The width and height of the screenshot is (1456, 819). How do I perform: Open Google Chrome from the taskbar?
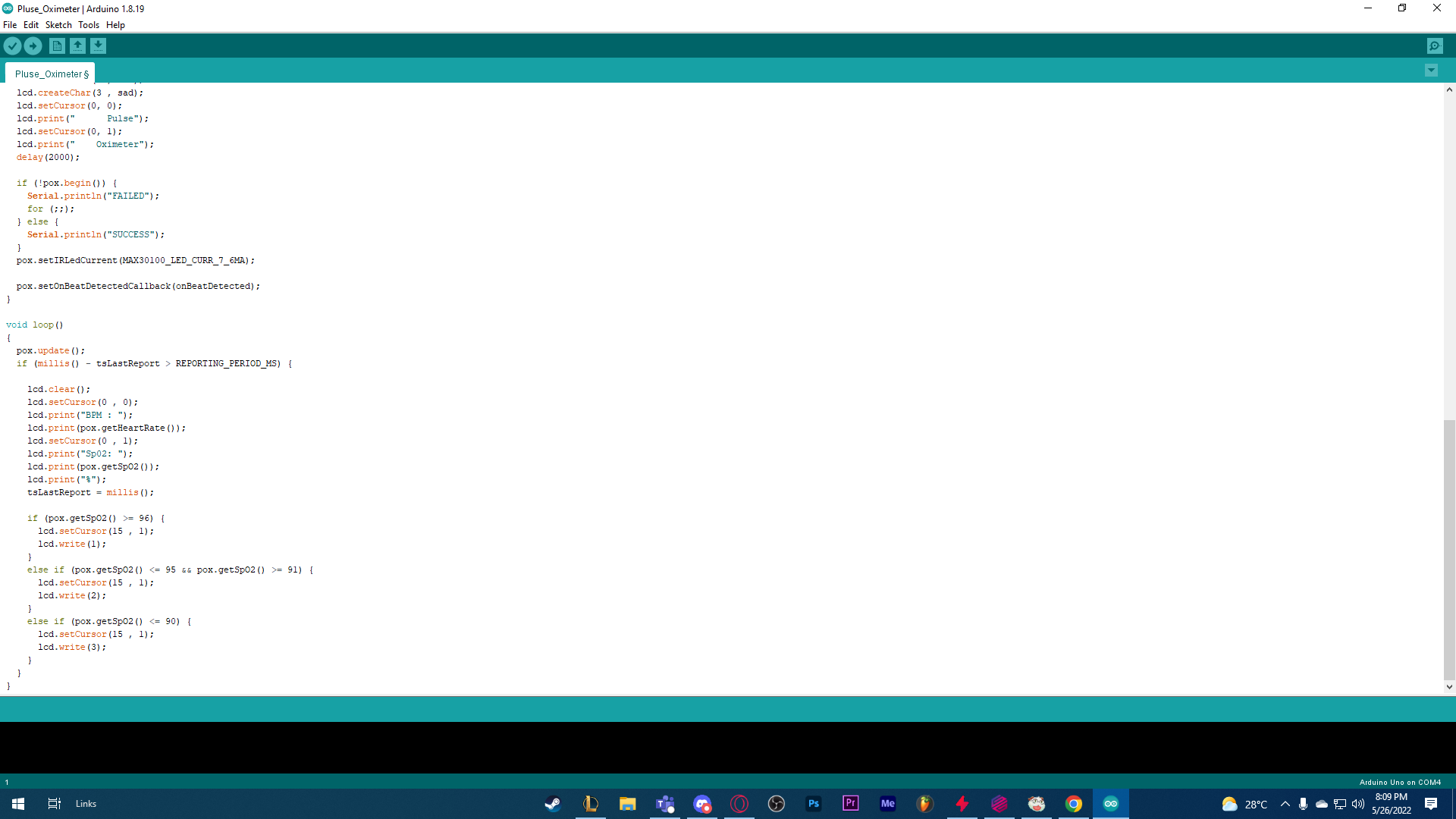click(x=1074, y=804)
